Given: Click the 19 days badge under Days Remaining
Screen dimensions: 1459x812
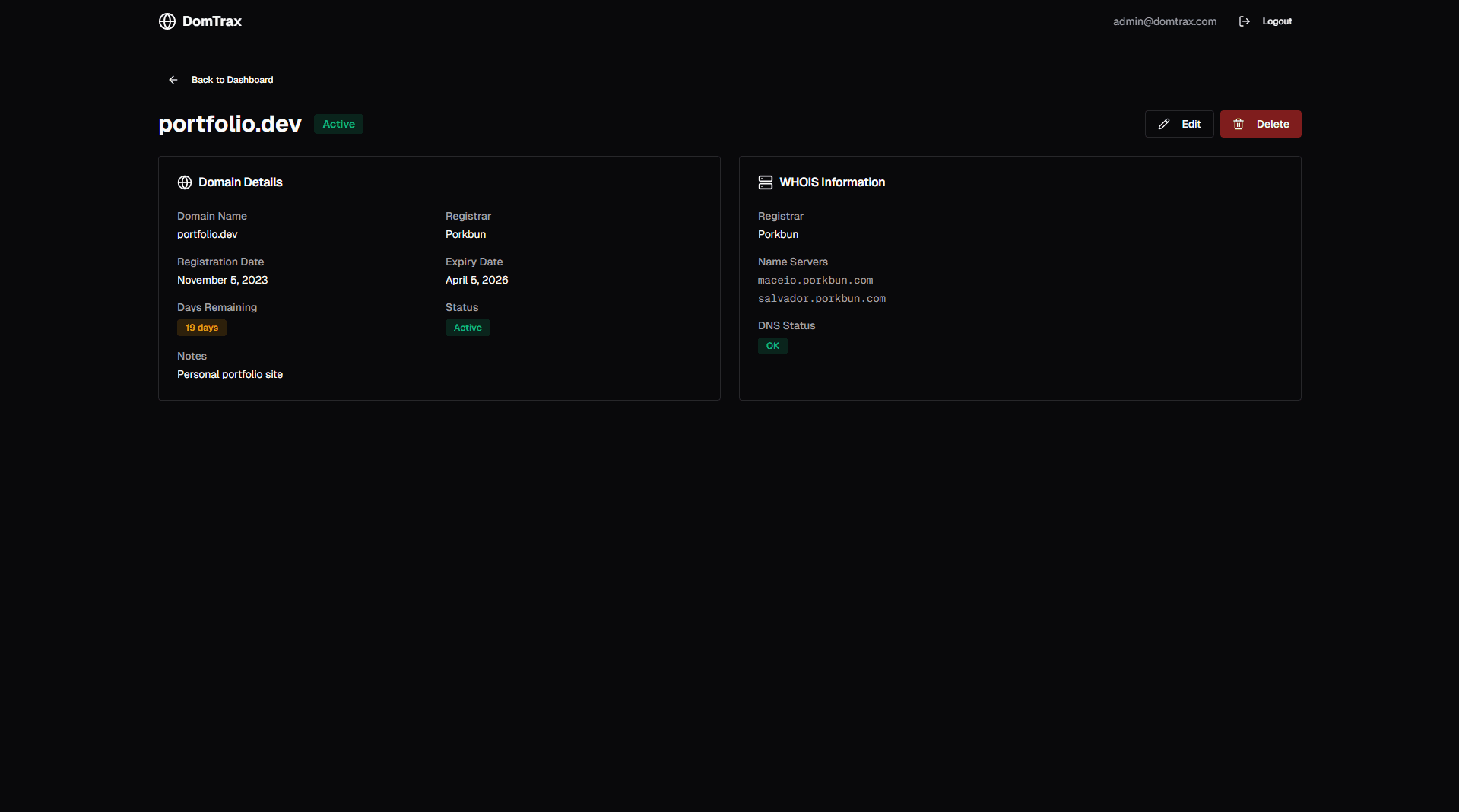Looking at the screenshot, I should tap(201, 328).
